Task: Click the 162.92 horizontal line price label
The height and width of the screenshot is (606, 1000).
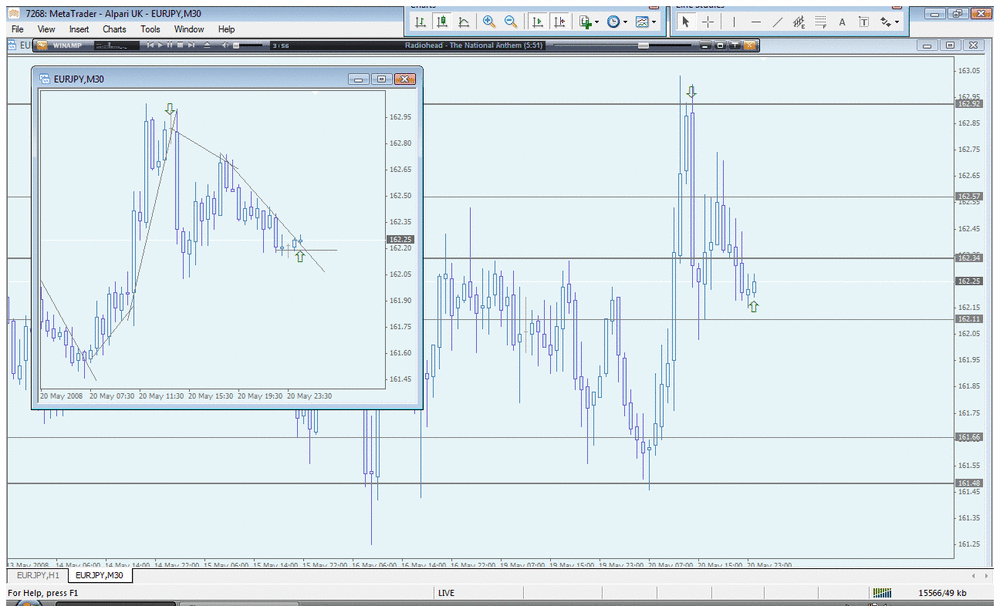Action: [x=968, y=103]
